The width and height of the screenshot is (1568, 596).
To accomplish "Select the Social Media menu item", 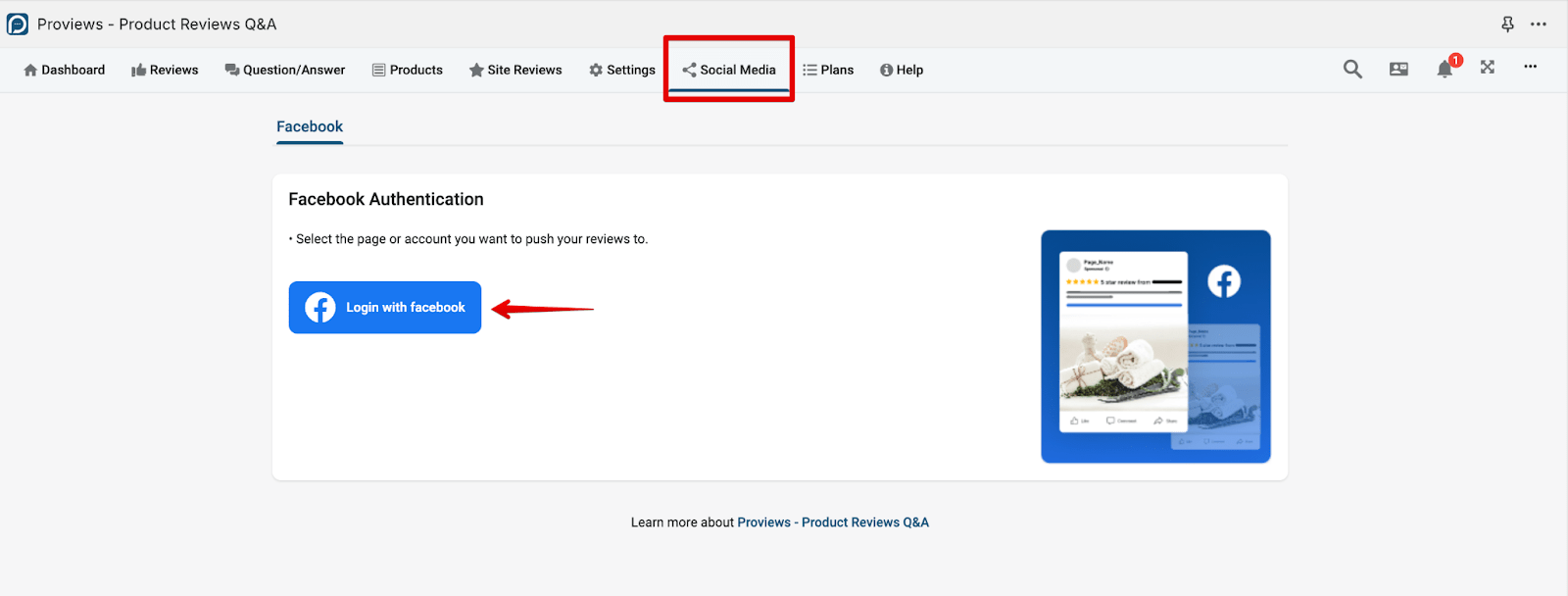I will tap(729, 70).
